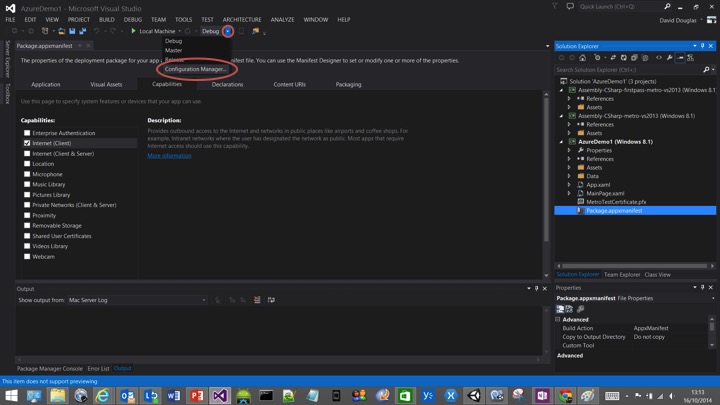Click the Clear All icon in Output panel

pyautogui.click(x=257, y=300)
